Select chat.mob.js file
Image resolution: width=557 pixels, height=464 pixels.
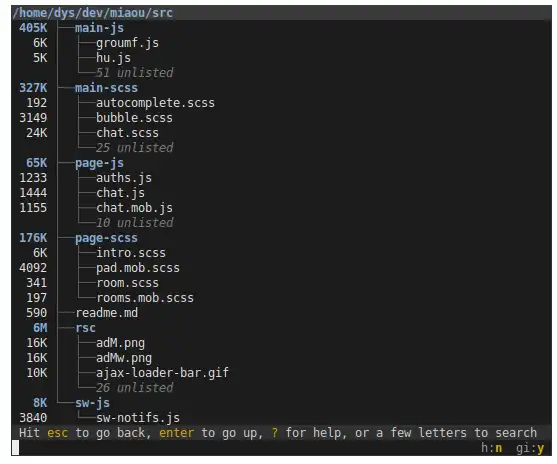pos(134,208)
